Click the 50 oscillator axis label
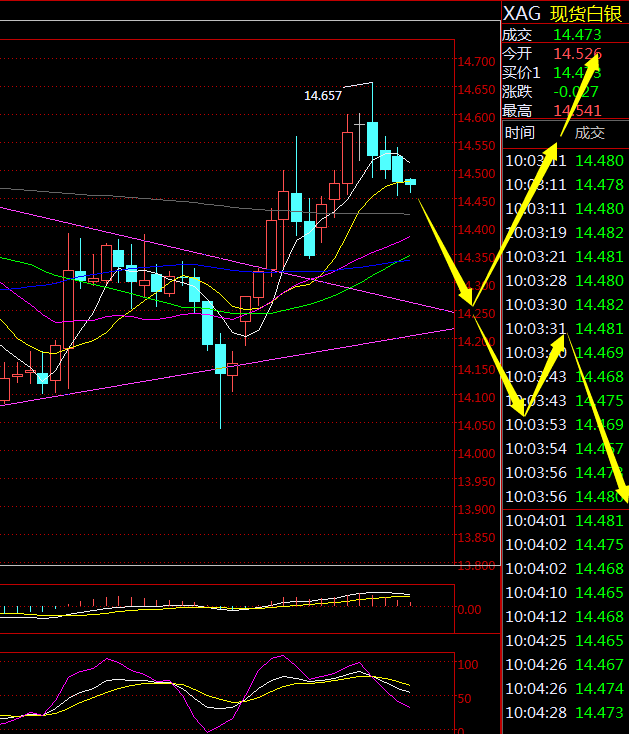This screenshot has width=629, height=734. pyautogui.click(x=464, y=699)
